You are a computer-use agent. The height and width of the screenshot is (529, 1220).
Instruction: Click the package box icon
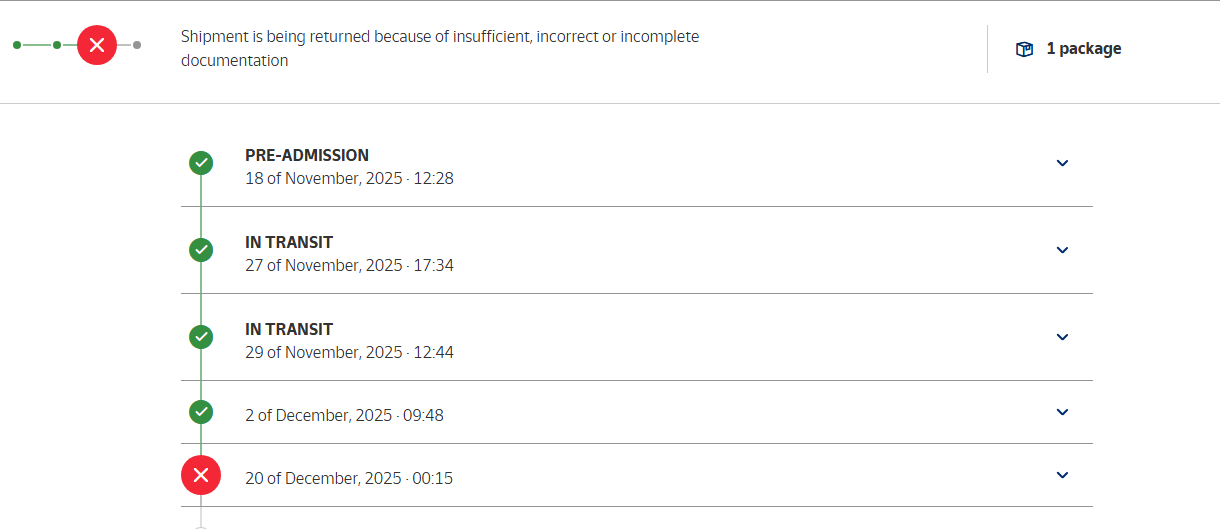click(1024, 49)
